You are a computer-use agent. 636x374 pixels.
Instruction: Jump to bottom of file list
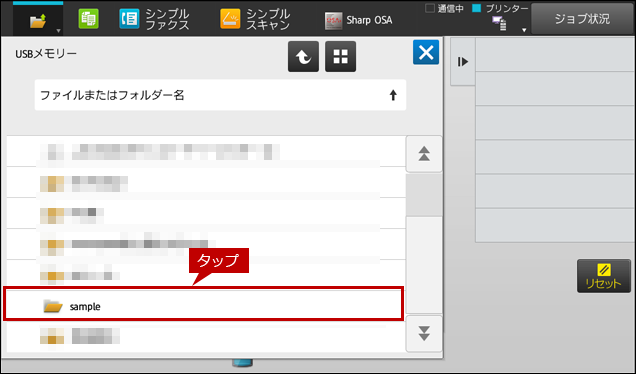[x=424, y=333]
